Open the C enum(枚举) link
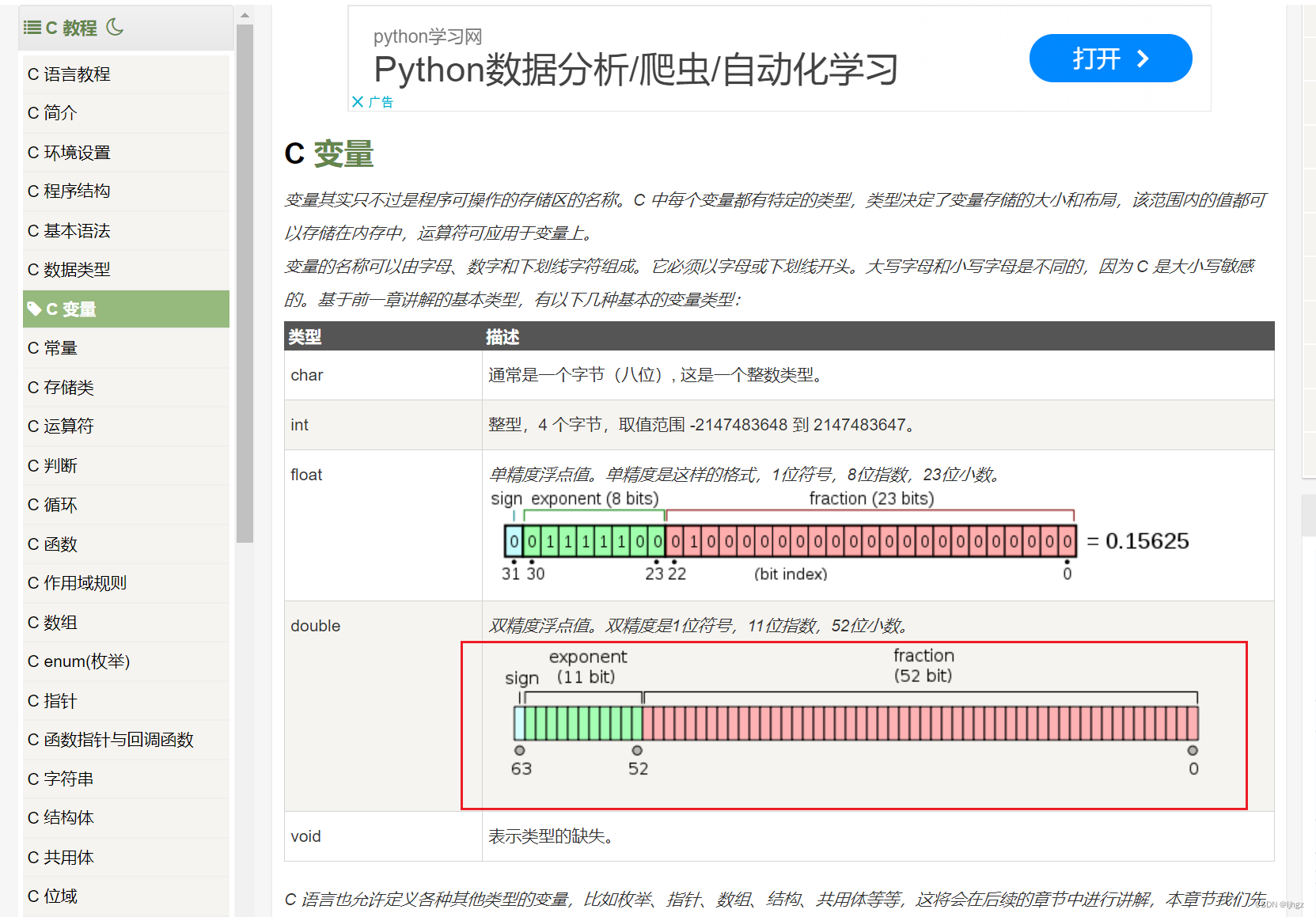The height and width of the screenshot is (917, 1316). point(79,661)
